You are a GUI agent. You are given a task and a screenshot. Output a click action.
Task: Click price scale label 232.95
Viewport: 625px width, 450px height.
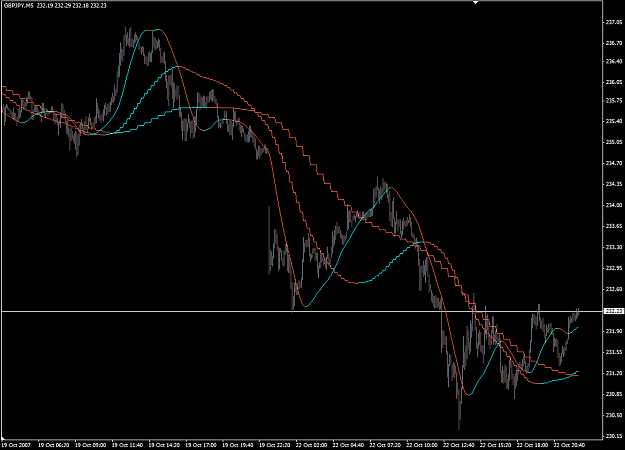pyautogui.click(x=614, y=268)
